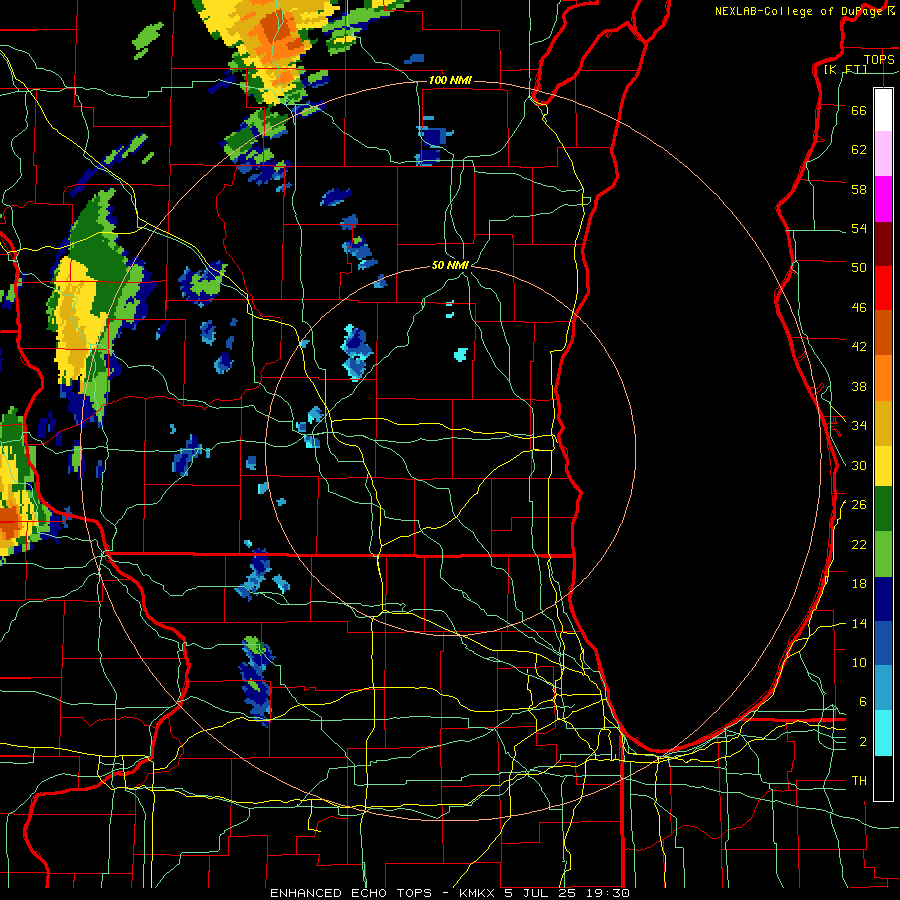Select the dark red maroon legend swatch
This screenshot has width=900, height=900.
(883, 244)
